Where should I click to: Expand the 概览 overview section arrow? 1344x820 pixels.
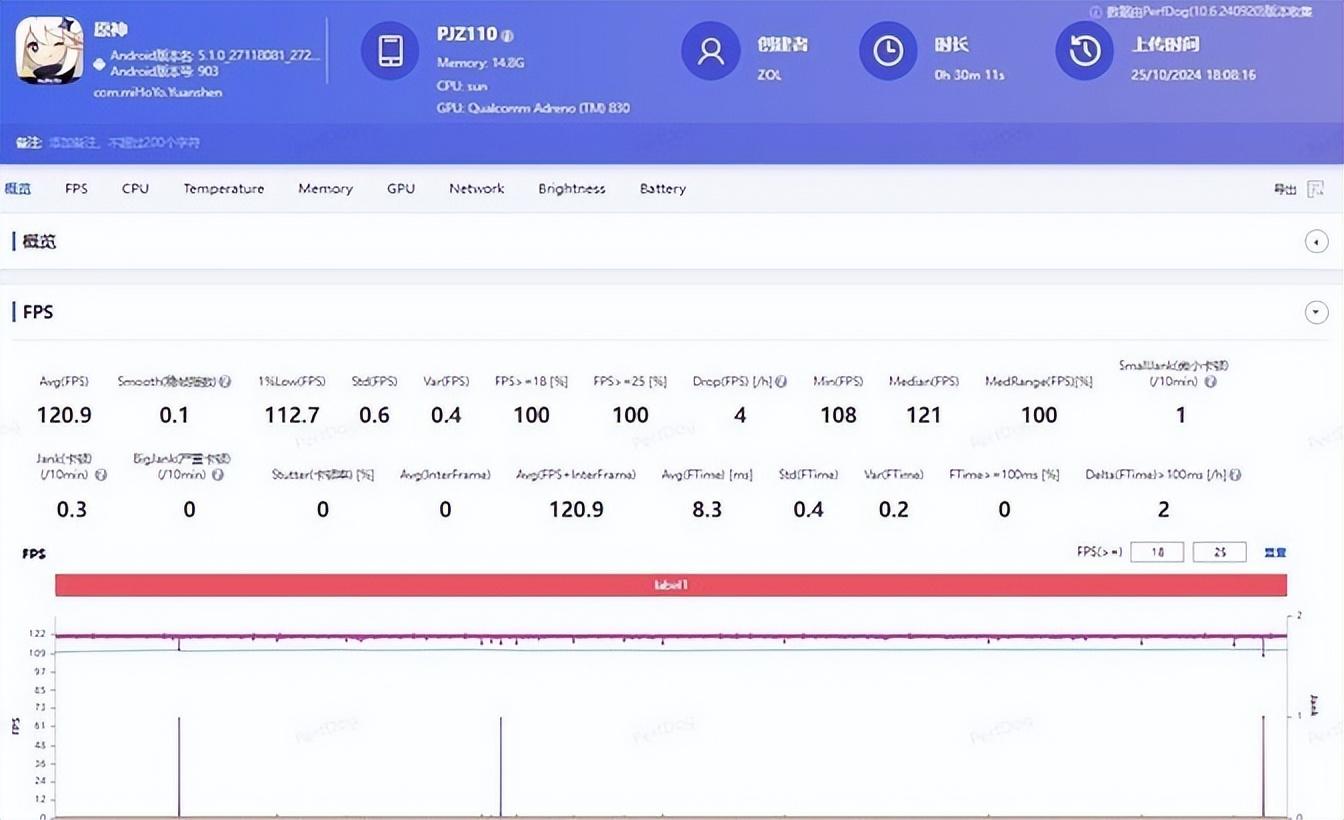[x=1316, y=242]
